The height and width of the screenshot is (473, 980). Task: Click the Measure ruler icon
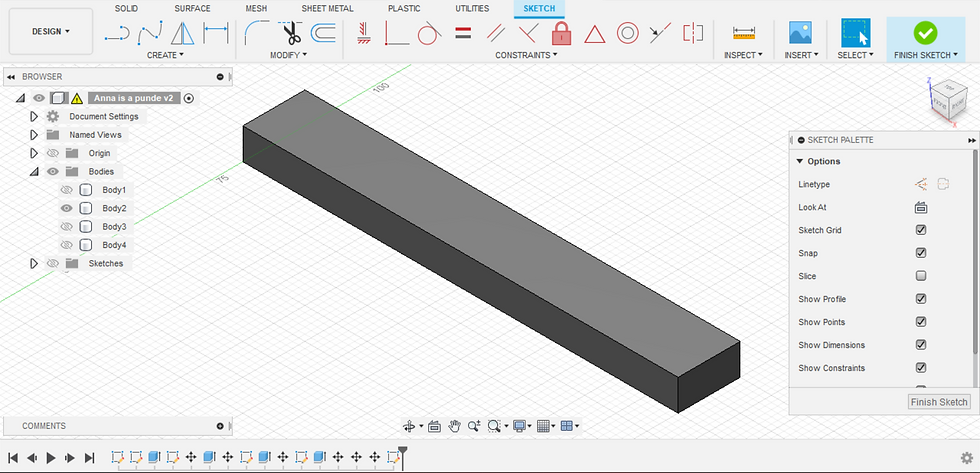pos(743,33)
